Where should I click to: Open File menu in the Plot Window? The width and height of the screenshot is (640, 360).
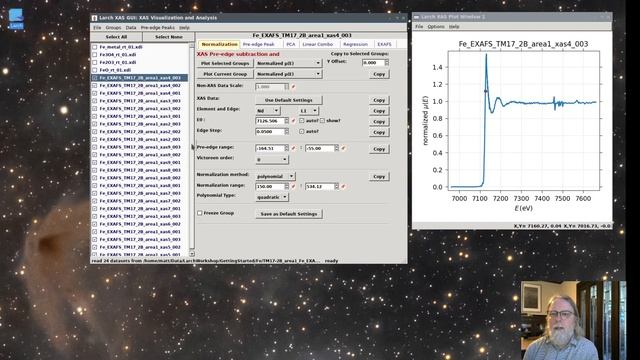(419, 27)
